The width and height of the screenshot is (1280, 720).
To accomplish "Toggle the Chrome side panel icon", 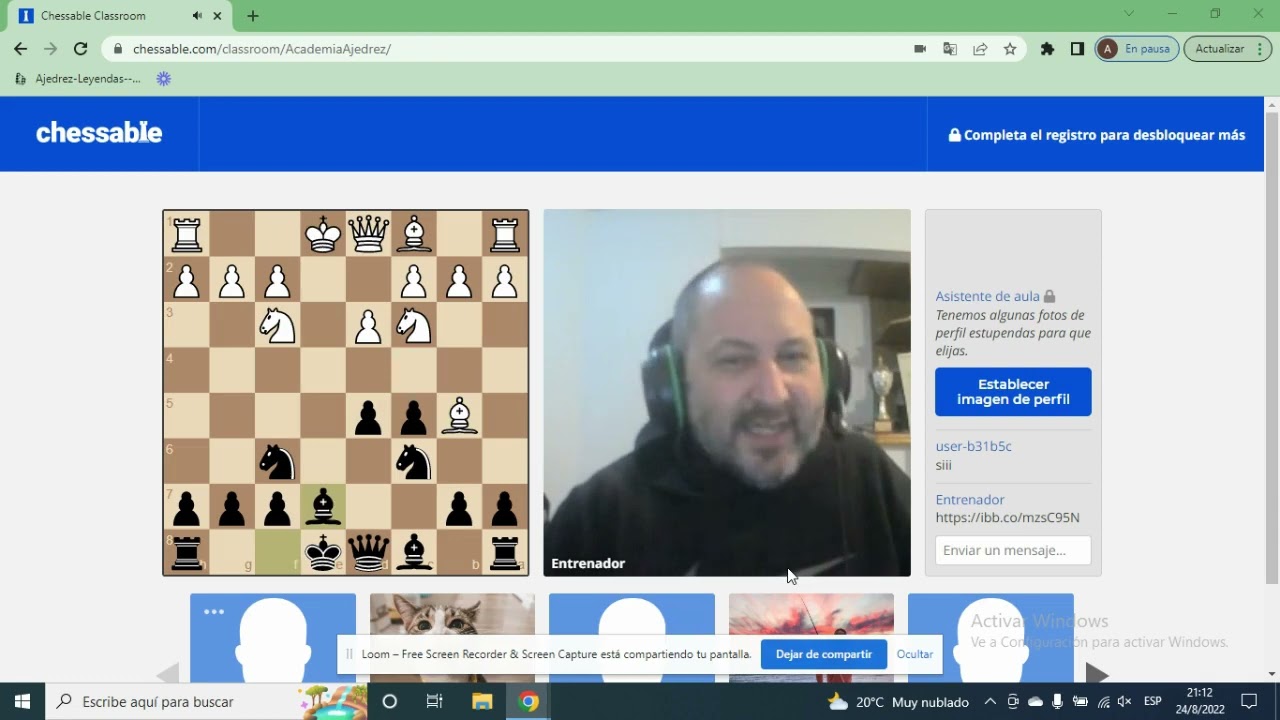I will [x=1077, y=49].
